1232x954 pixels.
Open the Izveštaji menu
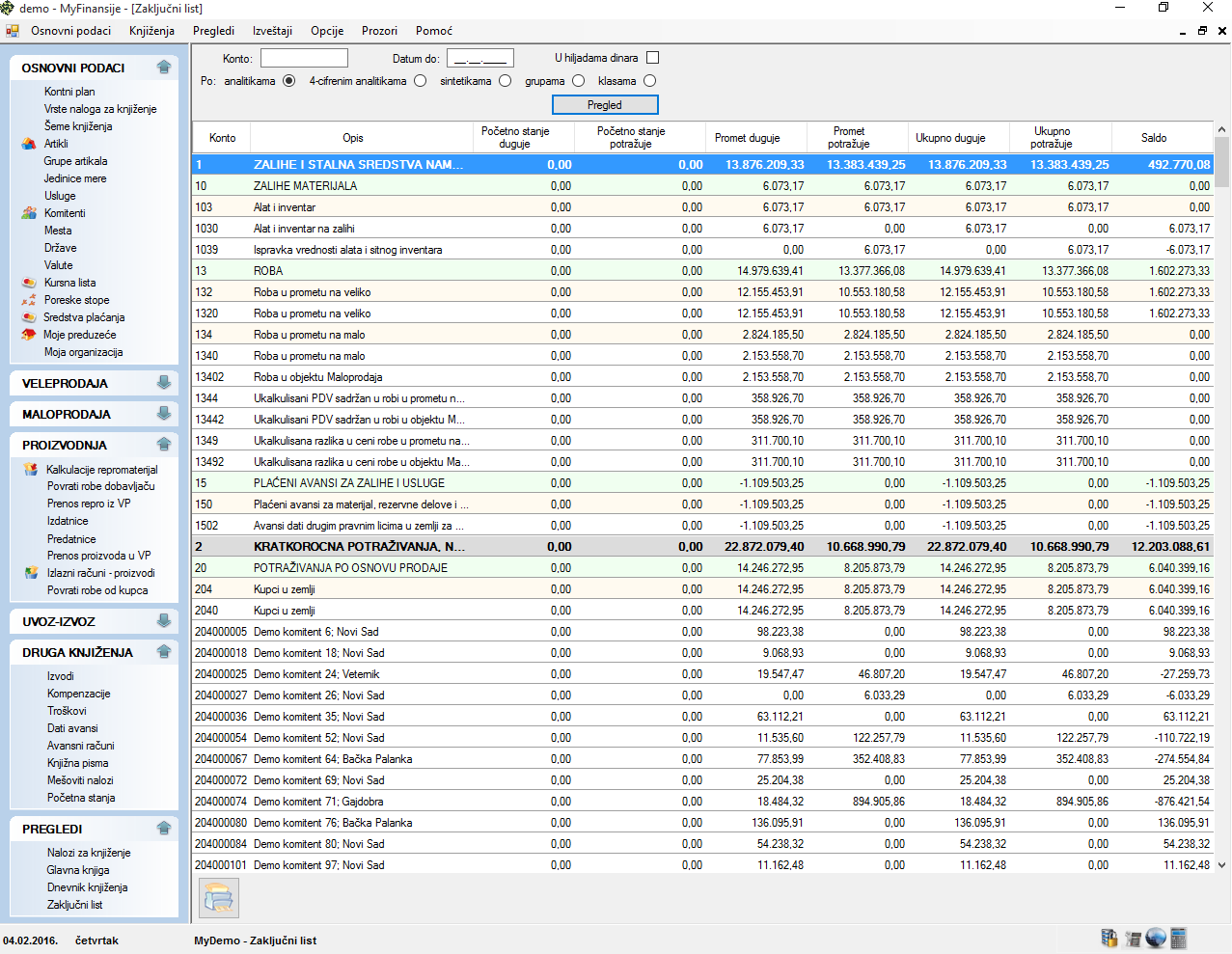tap(272, 31)
